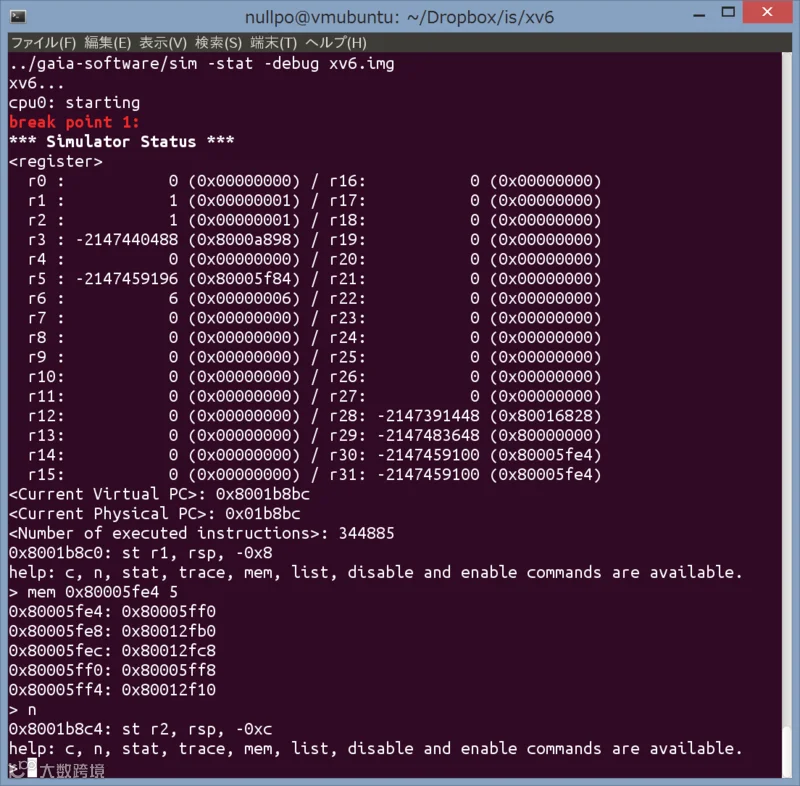The image size is (800, 786).
Task: Click the command '> mem 0x80005fe4 5'
Action: click(93, 592)
